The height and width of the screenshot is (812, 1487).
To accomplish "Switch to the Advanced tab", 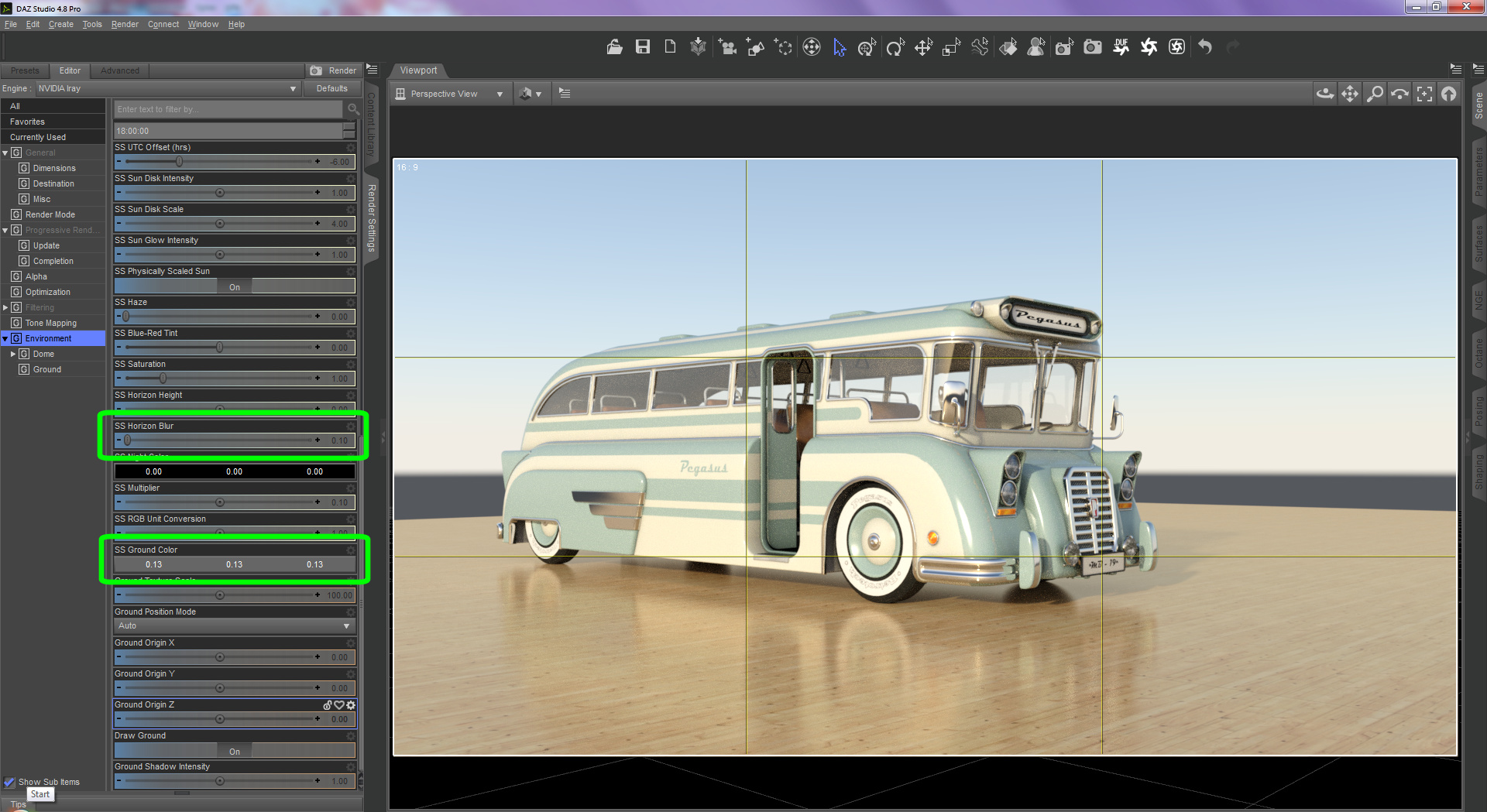I will [x=120, y=70].
